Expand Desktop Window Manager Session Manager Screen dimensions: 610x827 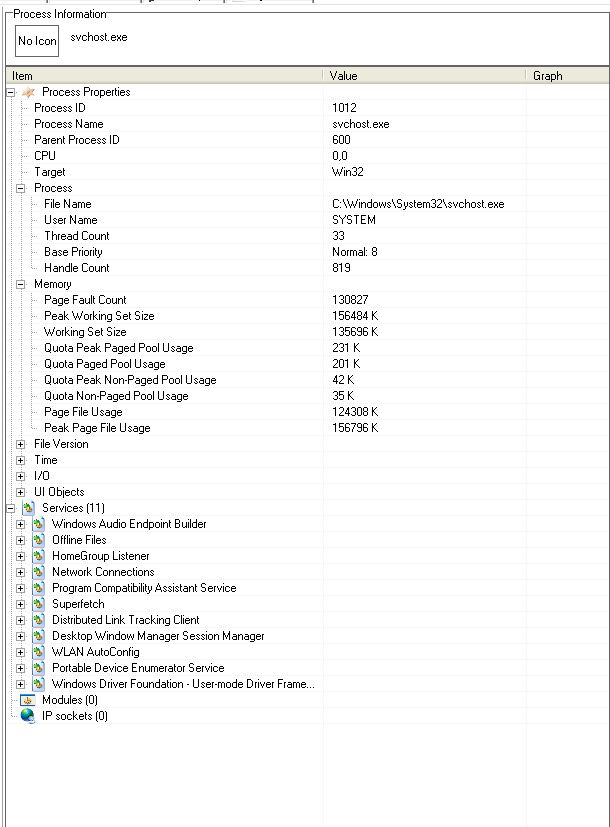pos(21,636)
